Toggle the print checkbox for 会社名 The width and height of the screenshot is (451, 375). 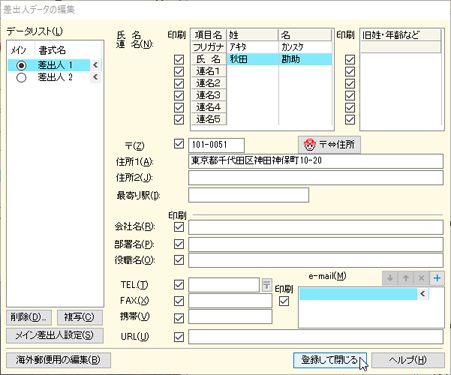tap(179, 227)
